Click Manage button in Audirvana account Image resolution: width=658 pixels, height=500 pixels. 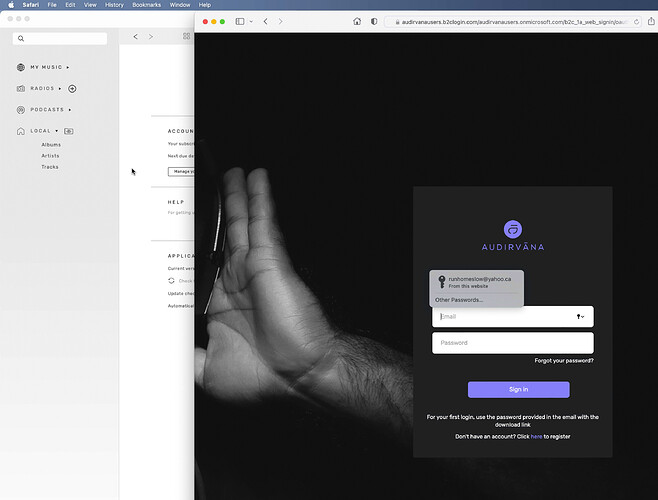pyautogui.click(x=181, y=171)
